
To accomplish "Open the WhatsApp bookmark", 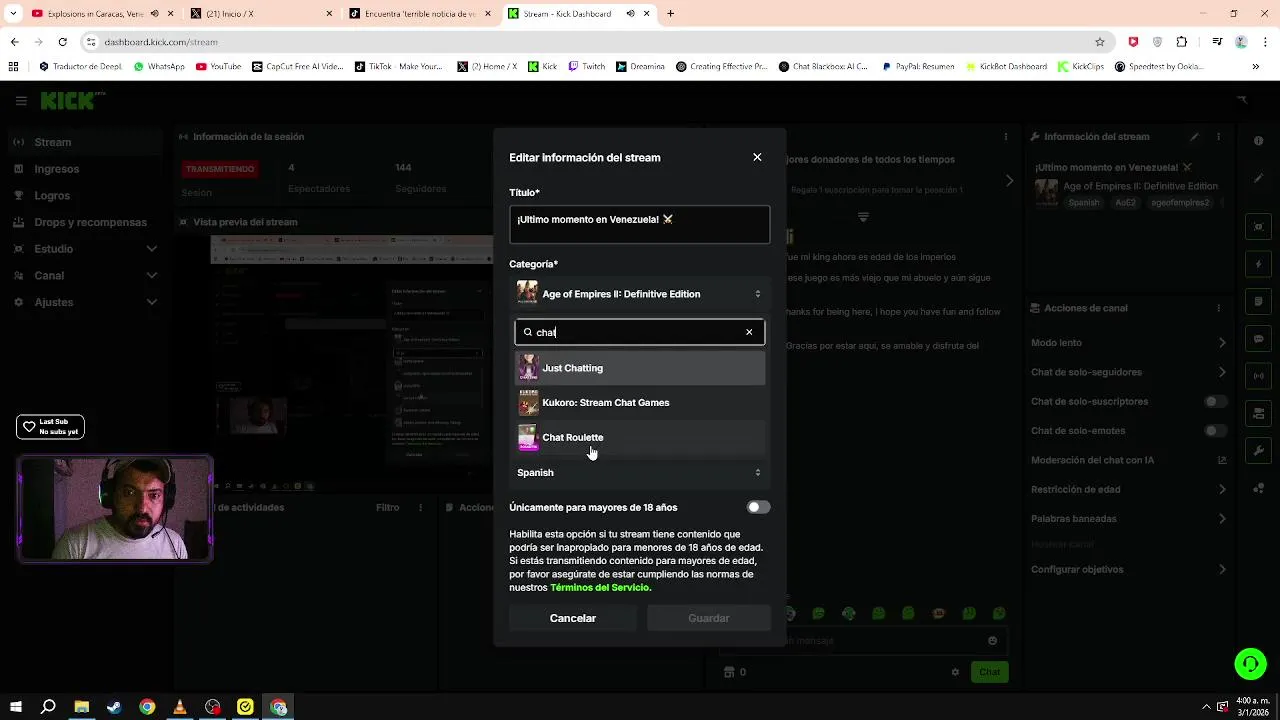I will 158,67.
